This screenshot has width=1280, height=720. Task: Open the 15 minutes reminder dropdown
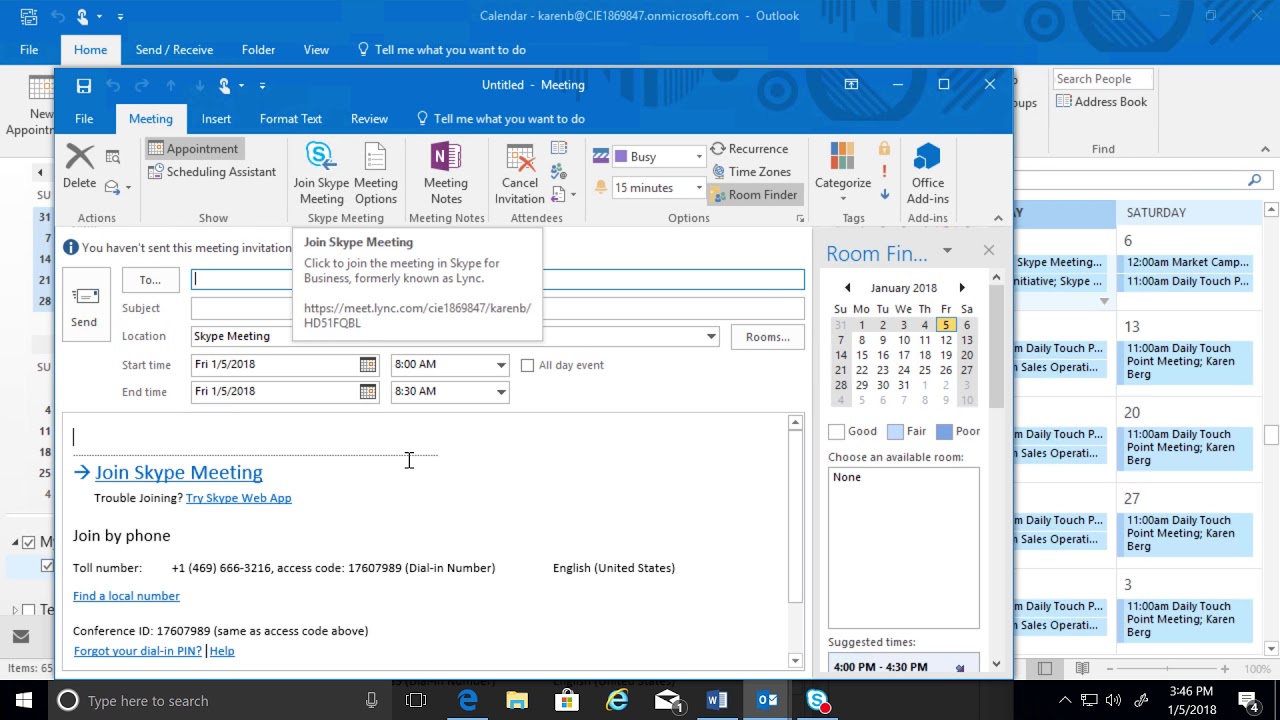tap(699, 188)
